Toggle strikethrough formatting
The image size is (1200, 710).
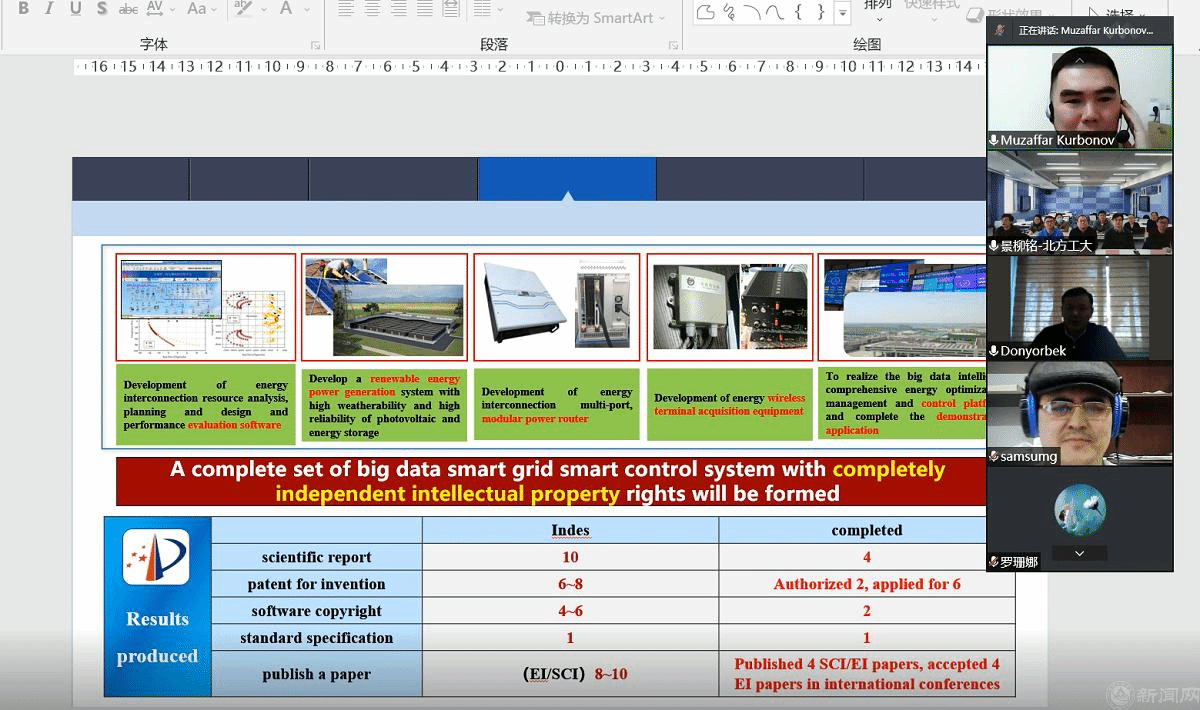(128, 9)
